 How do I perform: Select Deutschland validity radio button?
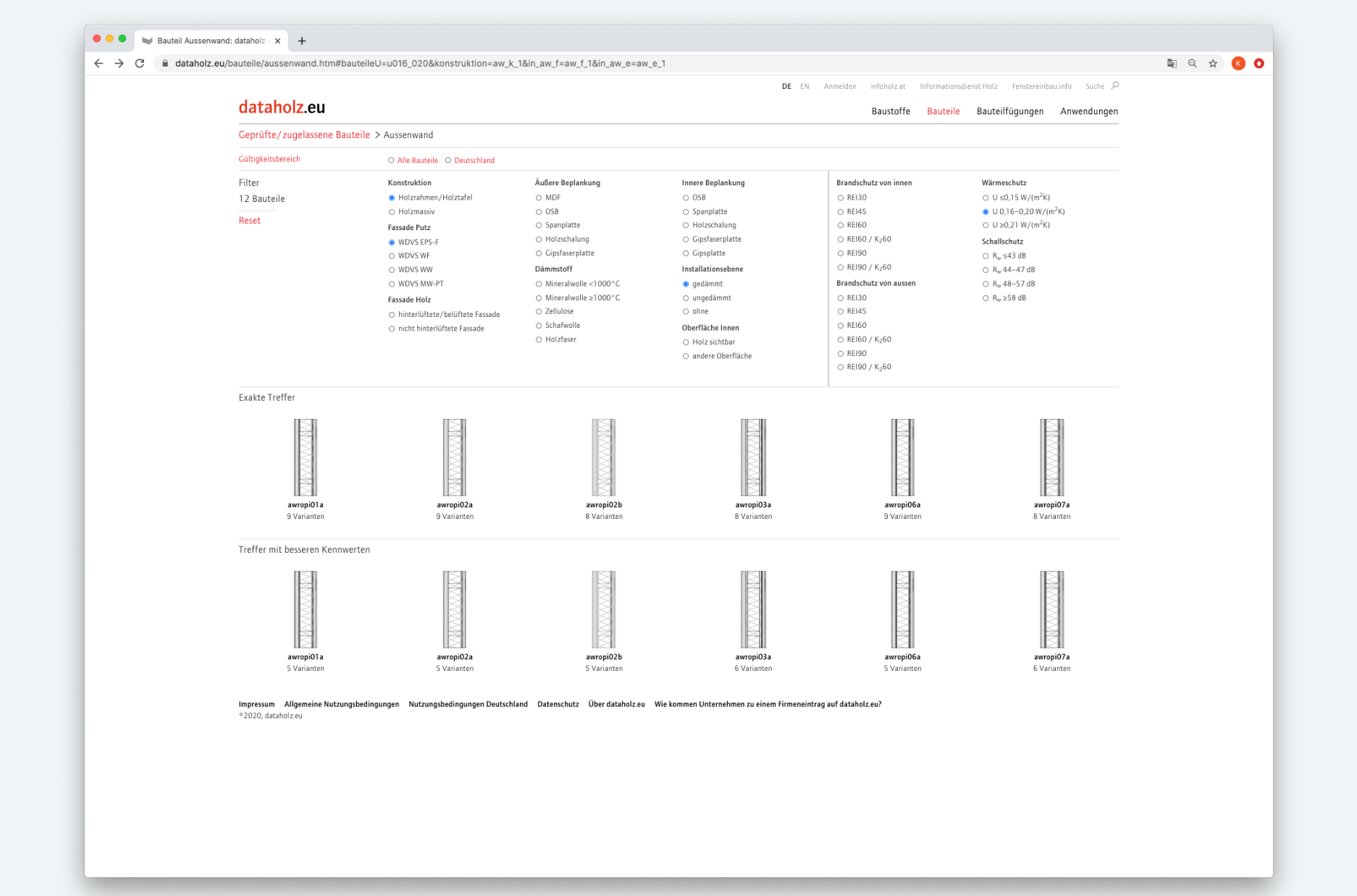pos(448,161)
